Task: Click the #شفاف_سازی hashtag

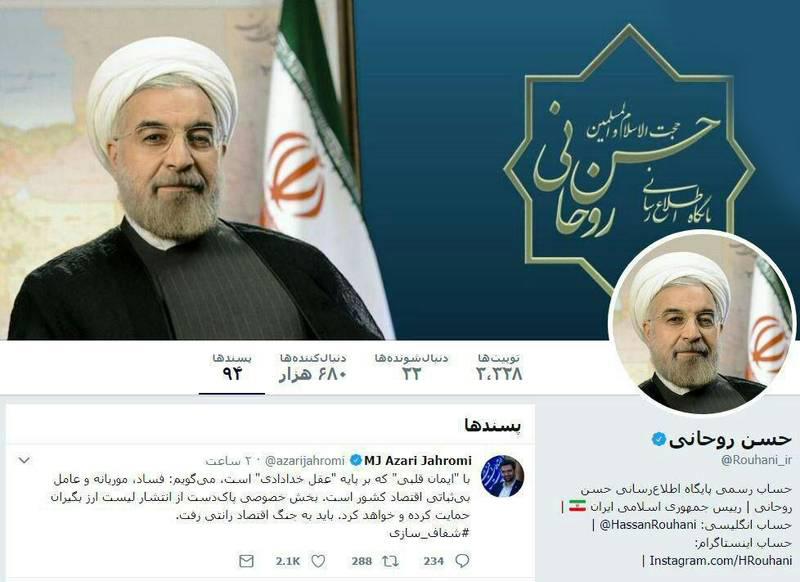Action: click(429, 533)
